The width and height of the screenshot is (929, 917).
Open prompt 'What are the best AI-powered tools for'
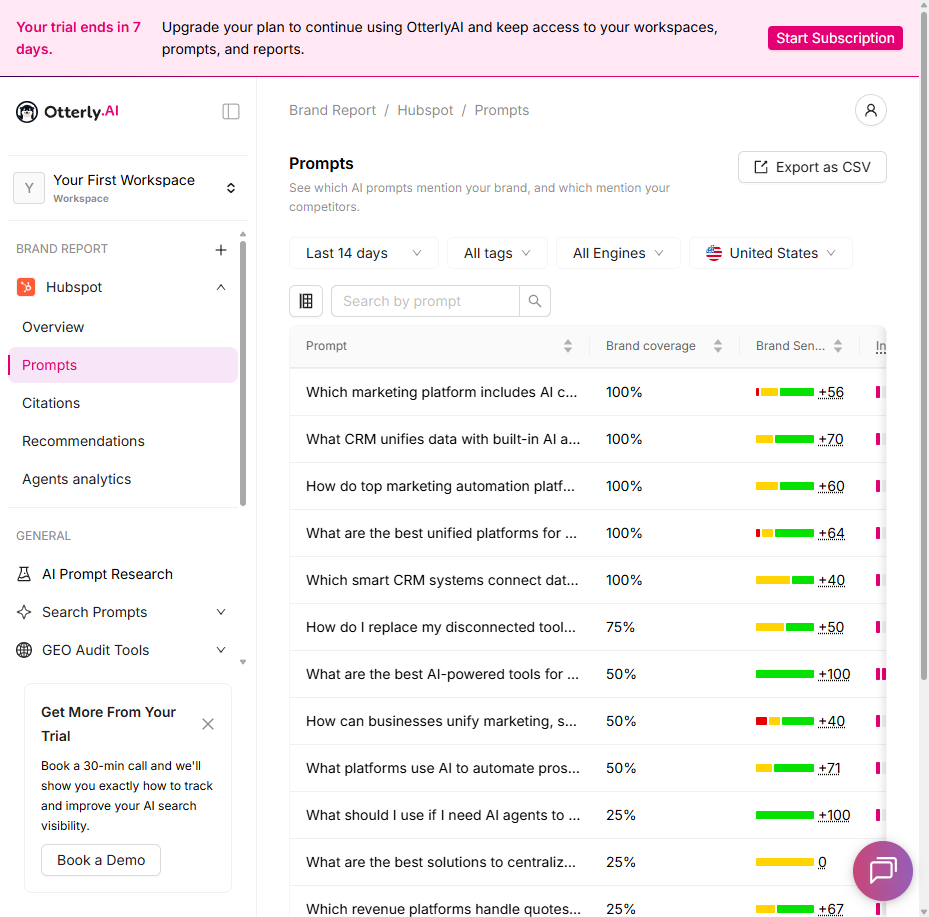[x=442, y=674]
